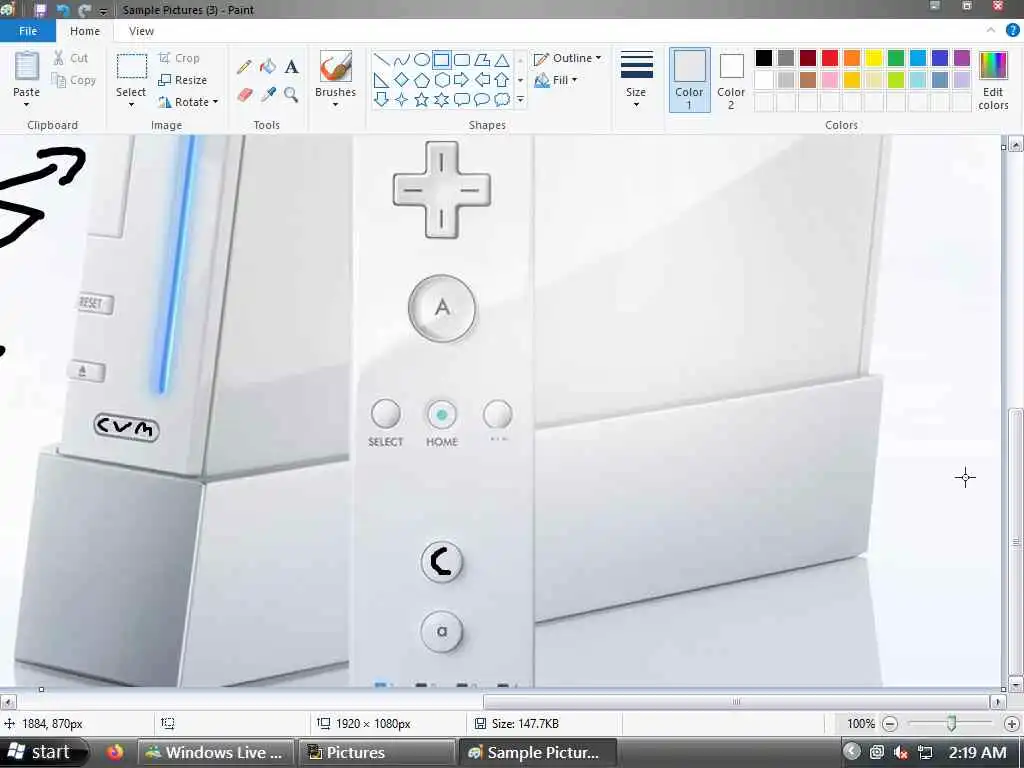
Task: Choose the Rounded rectangle shape
Action: (462, 61)
